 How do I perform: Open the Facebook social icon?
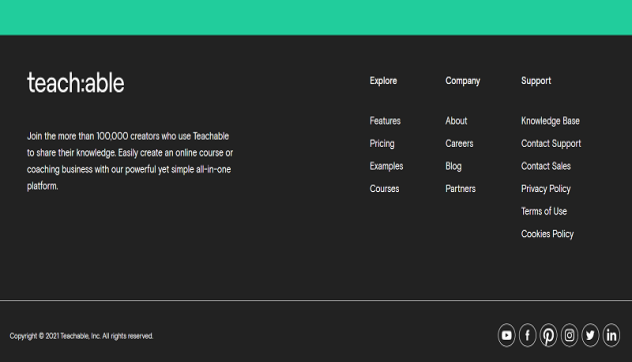[x=527, y=335]
